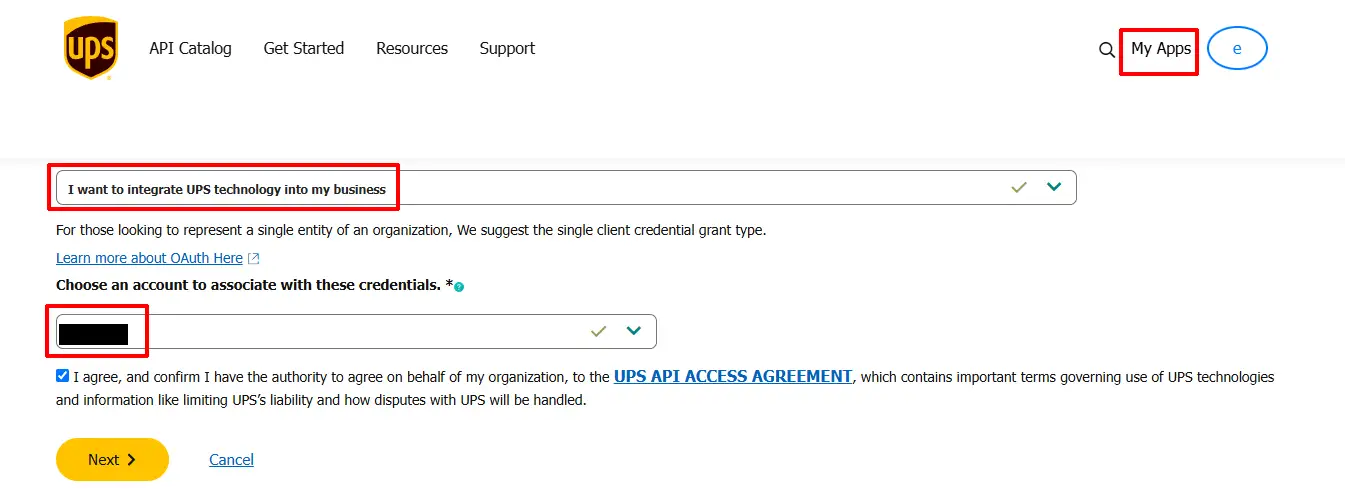
Task: Uncheck the API agreement checkbox
Action: tap(63, 377)
